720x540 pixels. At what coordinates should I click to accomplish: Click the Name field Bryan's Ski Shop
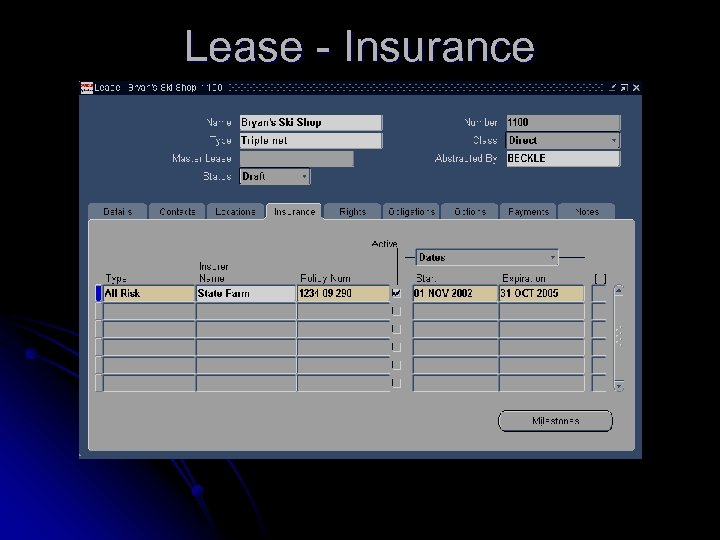(310, 123)
